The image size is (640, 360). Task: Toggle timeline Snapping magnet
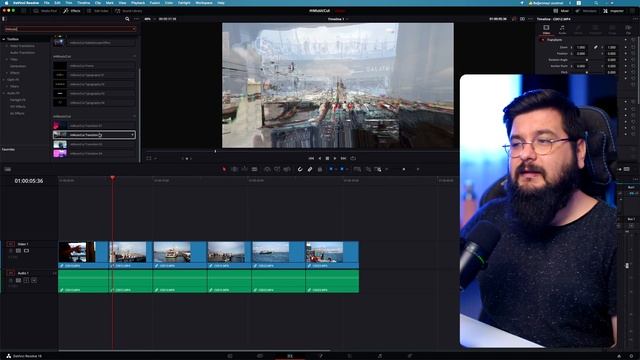point(300,169)
